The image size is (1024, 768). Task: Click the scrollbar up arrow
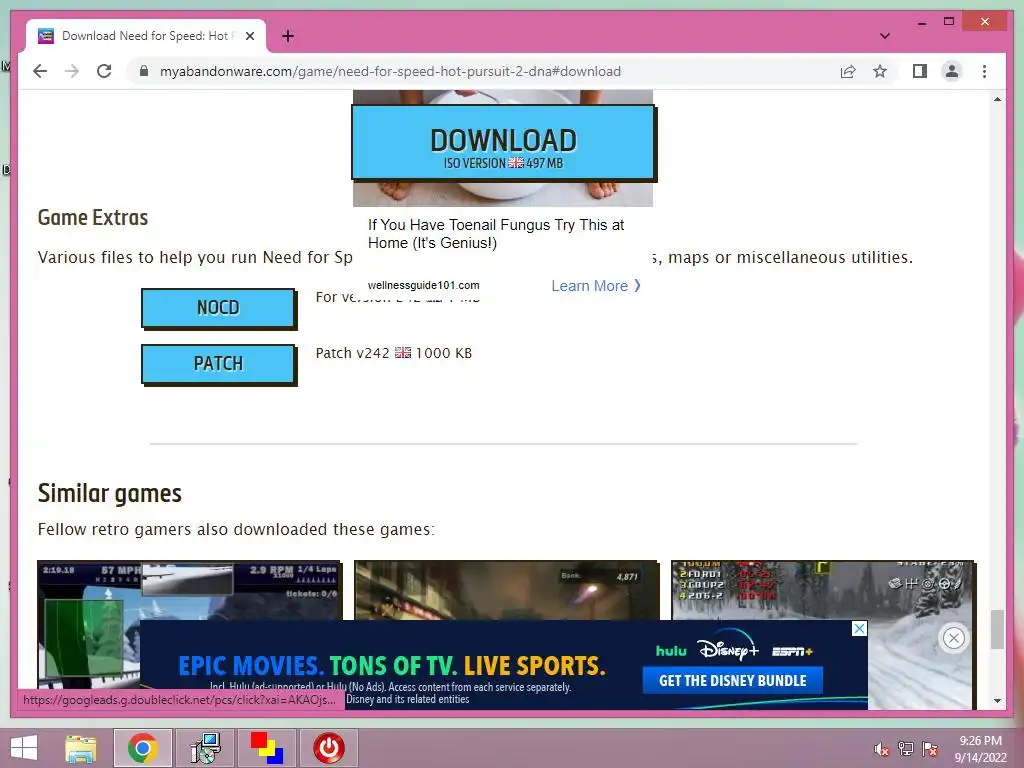(x=997, y=99)
